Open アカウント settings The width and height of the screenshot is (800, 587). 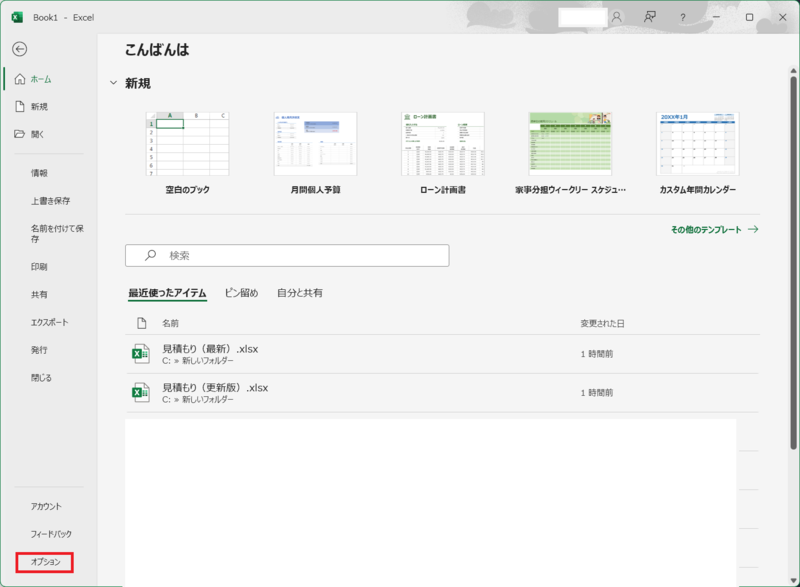pos(42,508)
